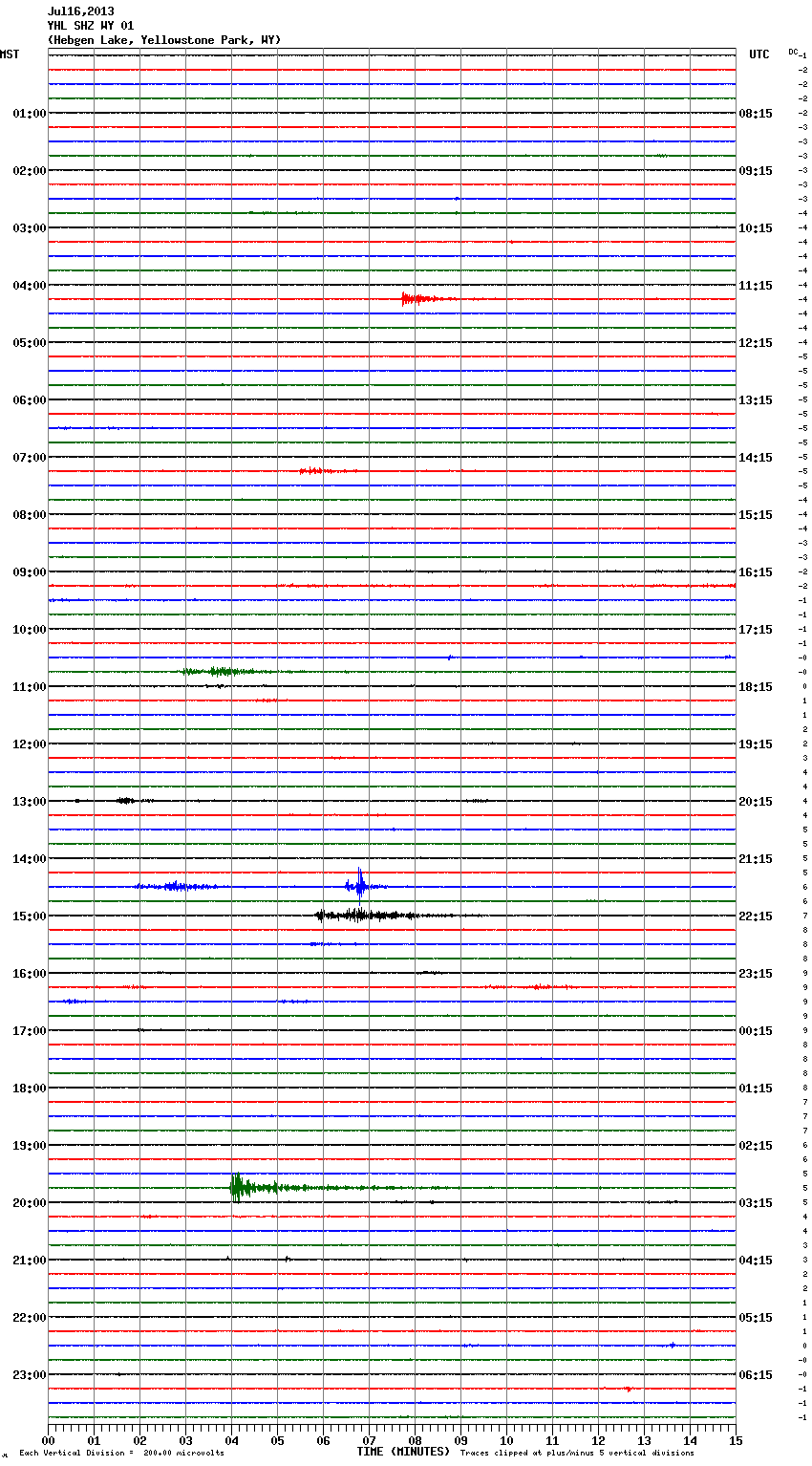This screenshot has height=1466, width=812.
Task: Select the 18:00 MST time label
Action: 30,1089
